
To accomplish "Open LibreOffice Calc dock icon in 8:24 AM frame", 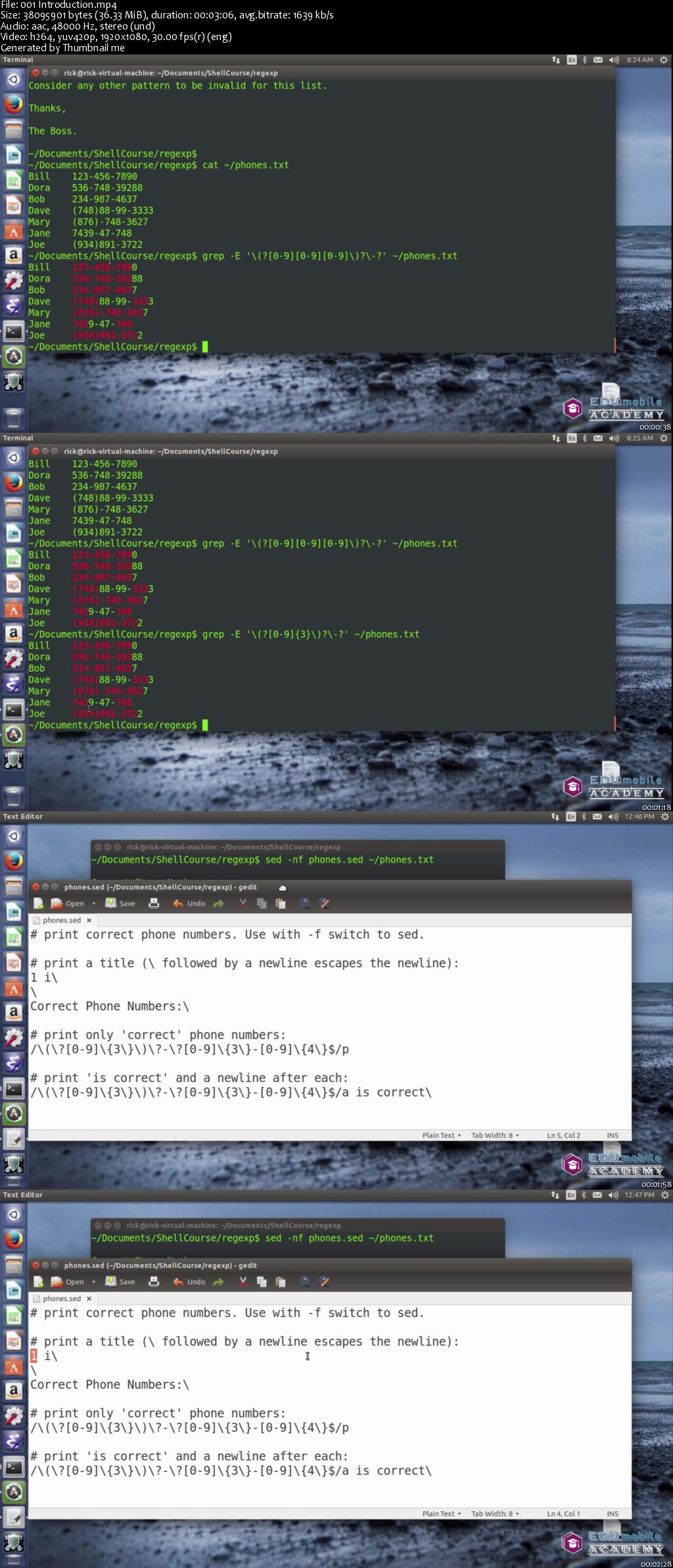I will [x=14, y=180].
